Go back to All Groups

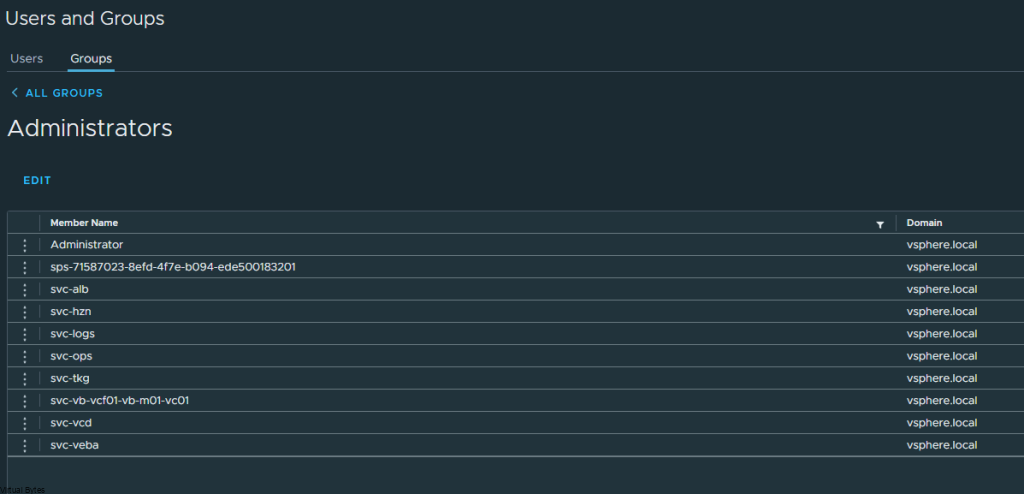coord(64,93)
